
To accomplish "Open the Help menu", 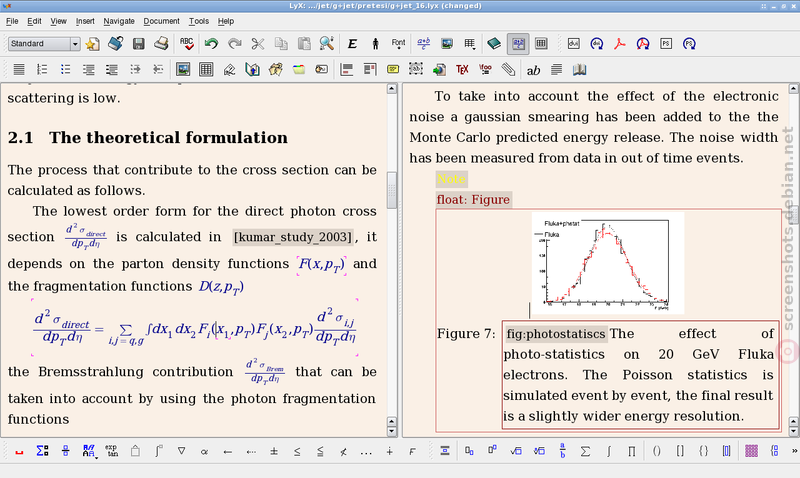I will 226,21.
